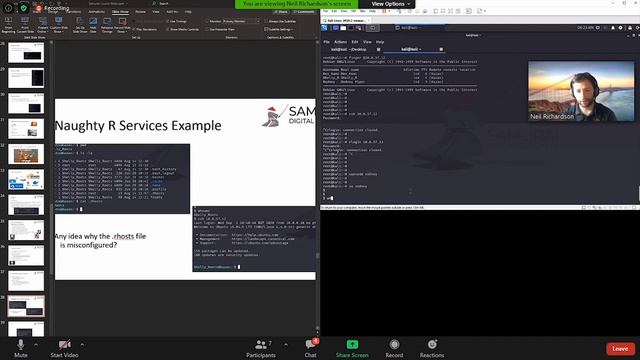Open Set Up Slide Show dialog
Image resolution: width=640 pixels, height=360 pixels.
tap(80, 24)
